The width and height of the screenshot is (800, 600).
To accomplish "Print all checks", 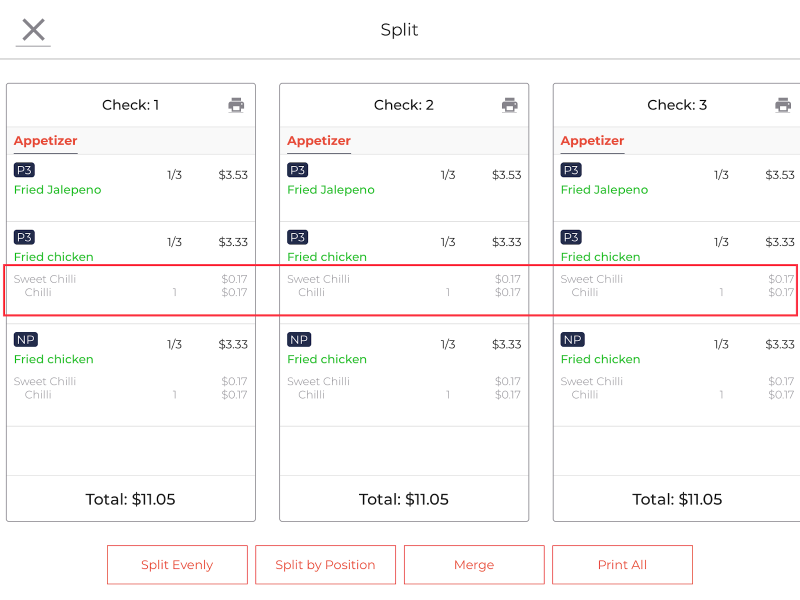I will [x=622, y=564].
